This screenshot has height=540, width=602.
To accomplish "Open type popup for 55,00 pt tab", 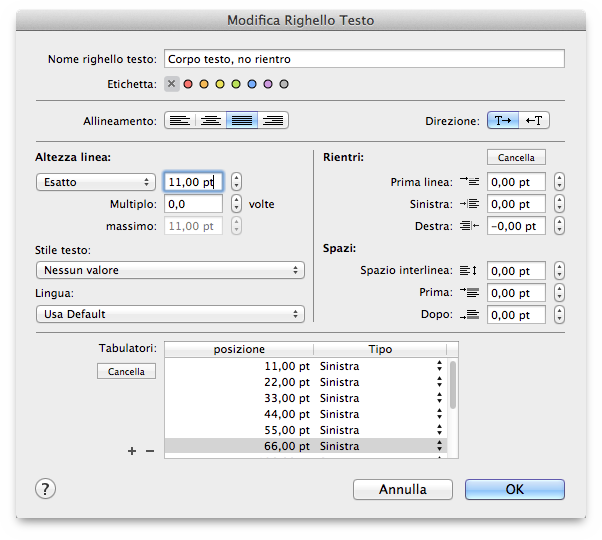I will (x=440, y=430).
